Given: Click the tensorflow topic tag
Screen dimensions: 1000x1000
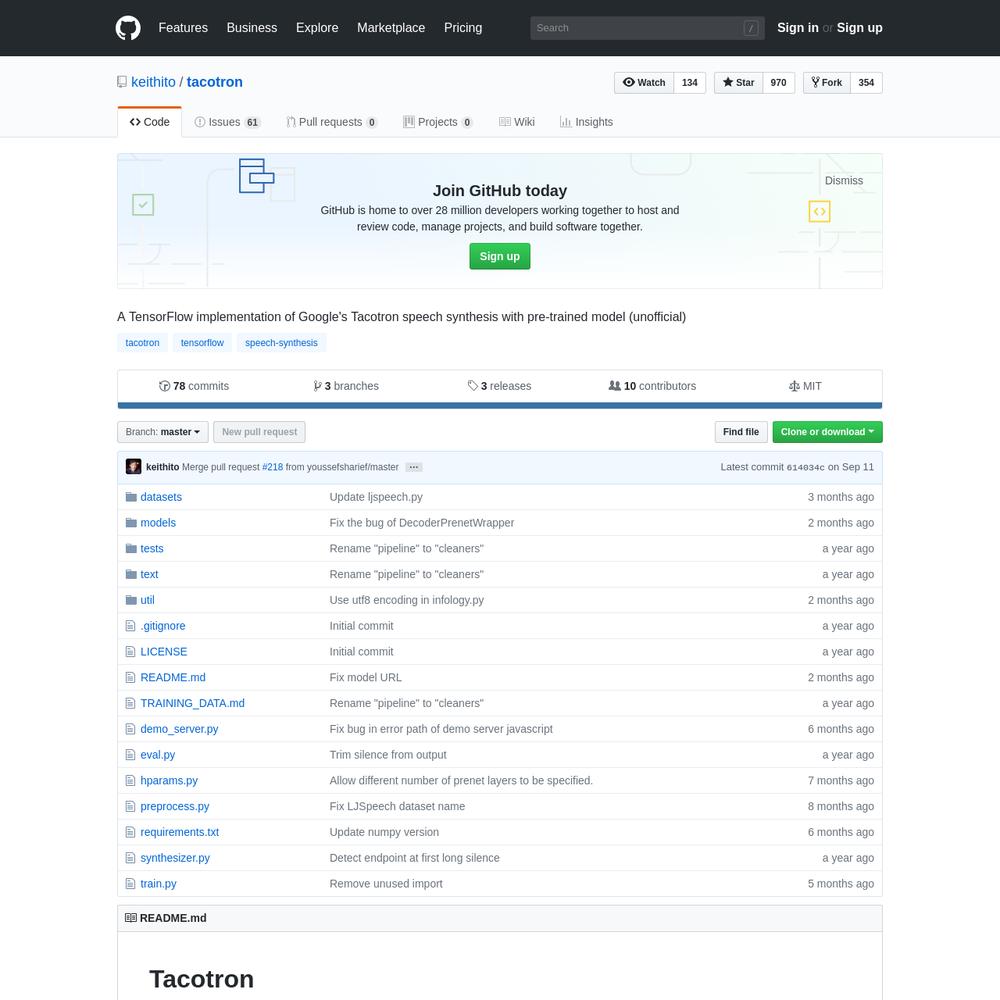Looking at the screenshot, I should 202,342.
